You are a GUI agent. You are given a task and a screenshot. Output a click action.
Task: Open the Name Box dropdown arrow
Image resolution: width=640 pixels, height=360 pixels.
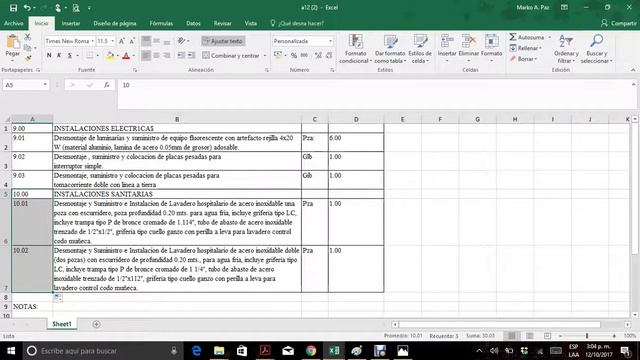pos(45,85)
